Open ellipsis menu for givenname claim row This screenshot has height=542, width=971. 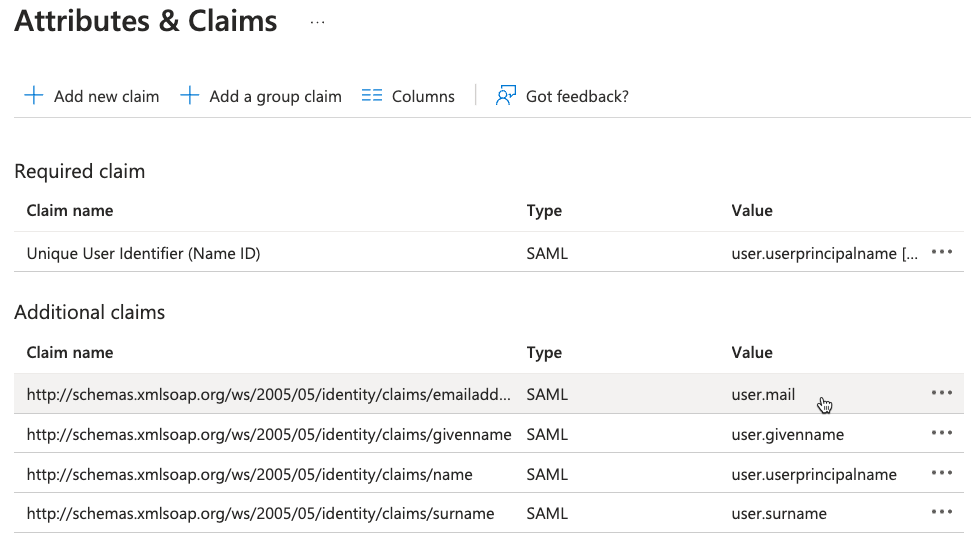click(941, 433)
